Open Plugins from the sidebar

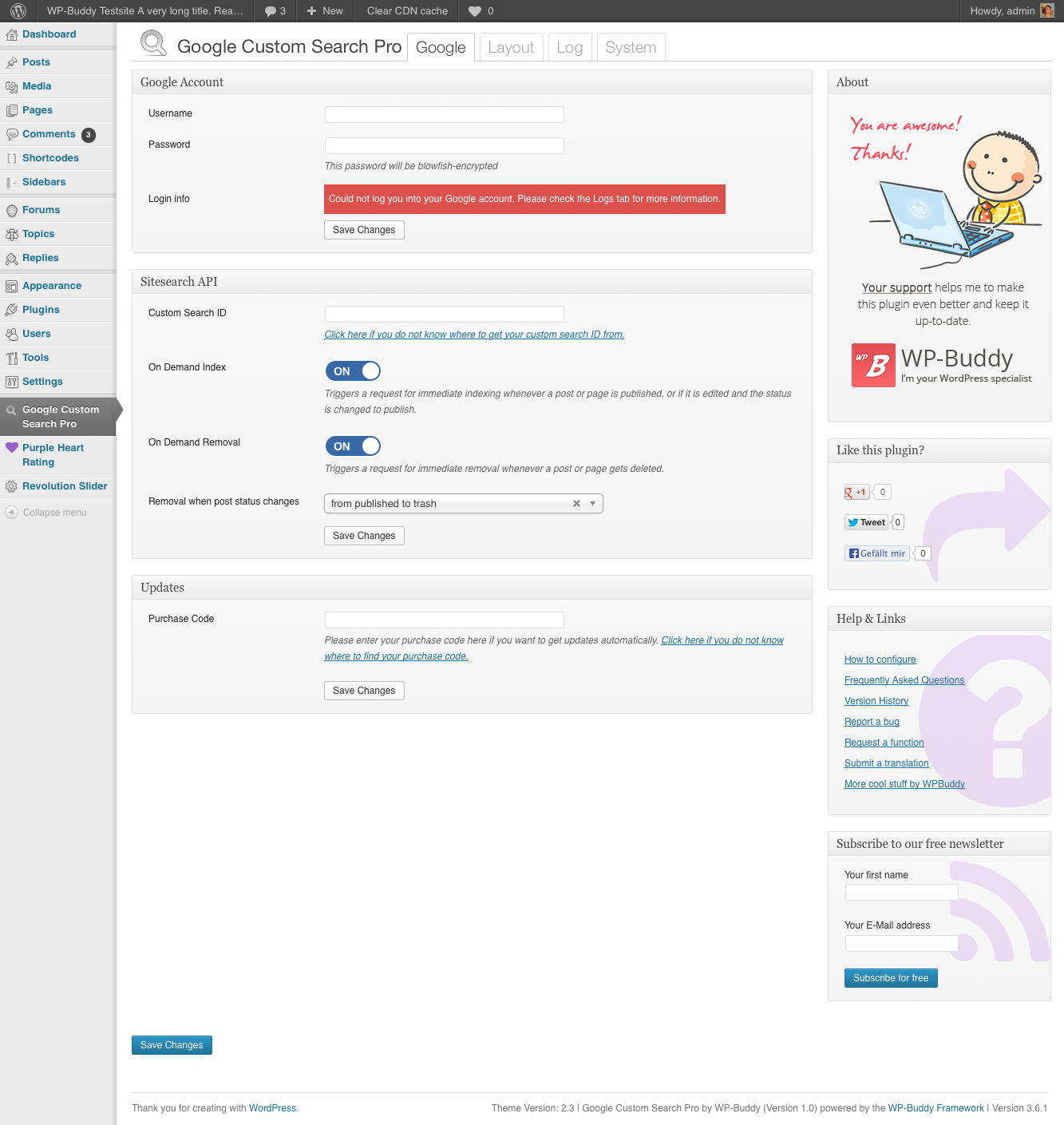pyautogui.click(x=41, y=310)
